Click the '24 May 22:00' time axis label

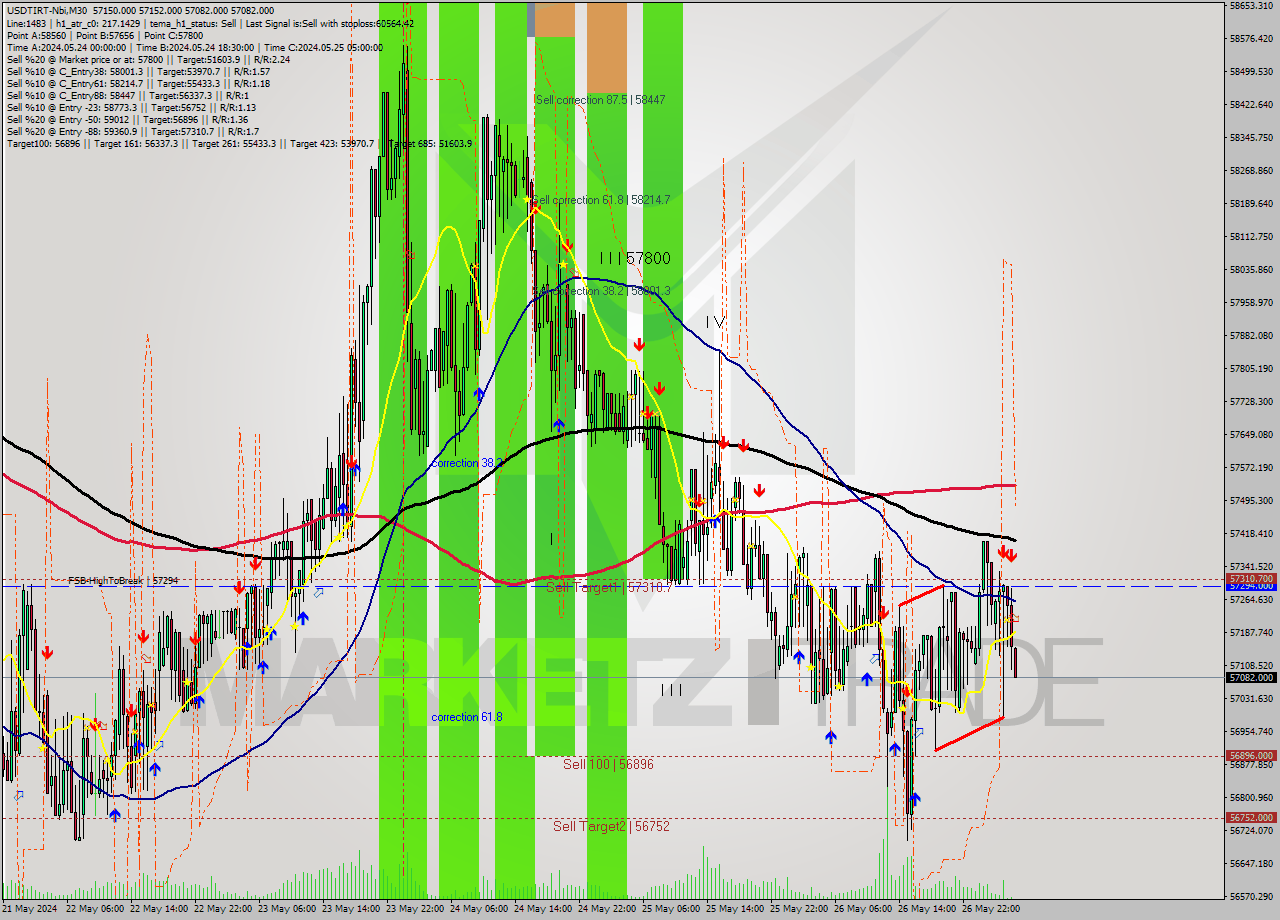click(x=607, y=909)
